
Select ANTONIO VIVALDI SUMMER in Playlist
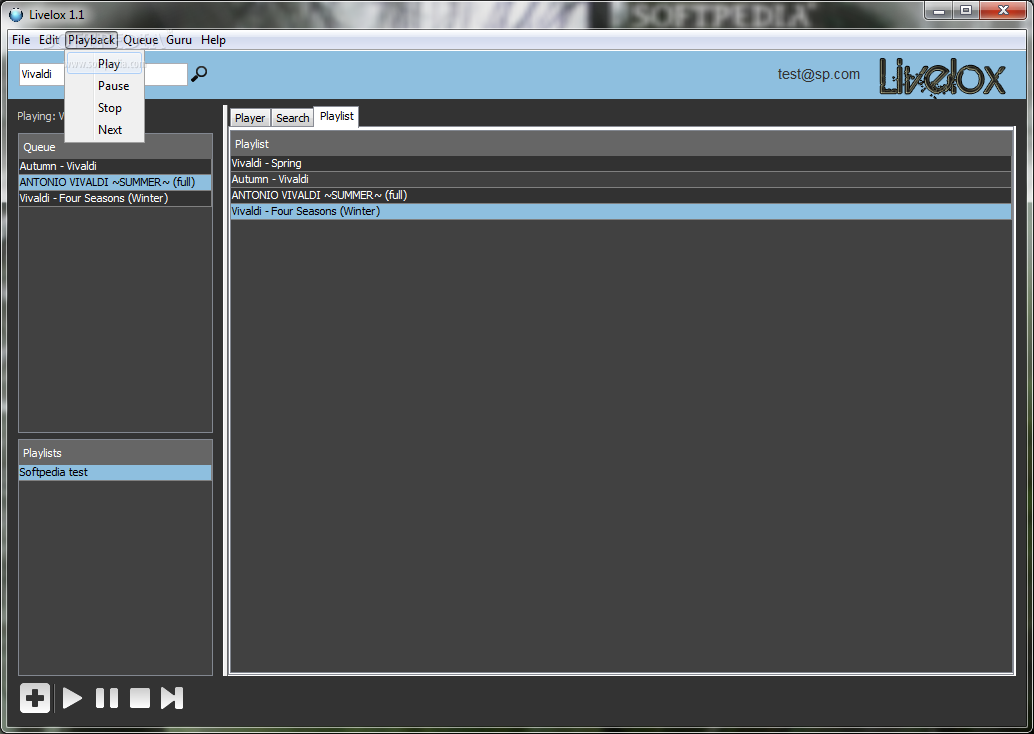621,195
